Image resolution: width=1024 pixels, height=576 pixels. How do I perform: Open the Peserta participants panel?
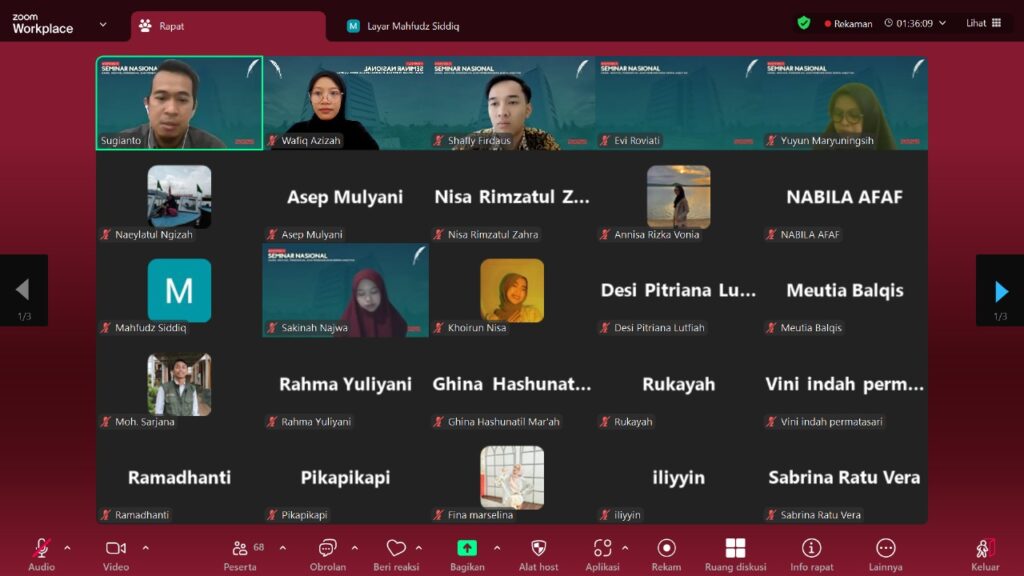(240, 549)
